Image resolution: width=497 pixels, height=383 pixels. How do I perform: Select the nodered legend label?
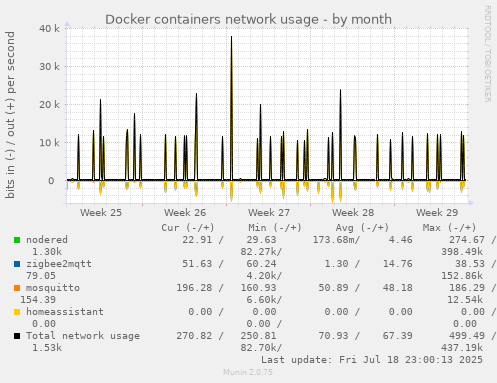tap(47, 240)
